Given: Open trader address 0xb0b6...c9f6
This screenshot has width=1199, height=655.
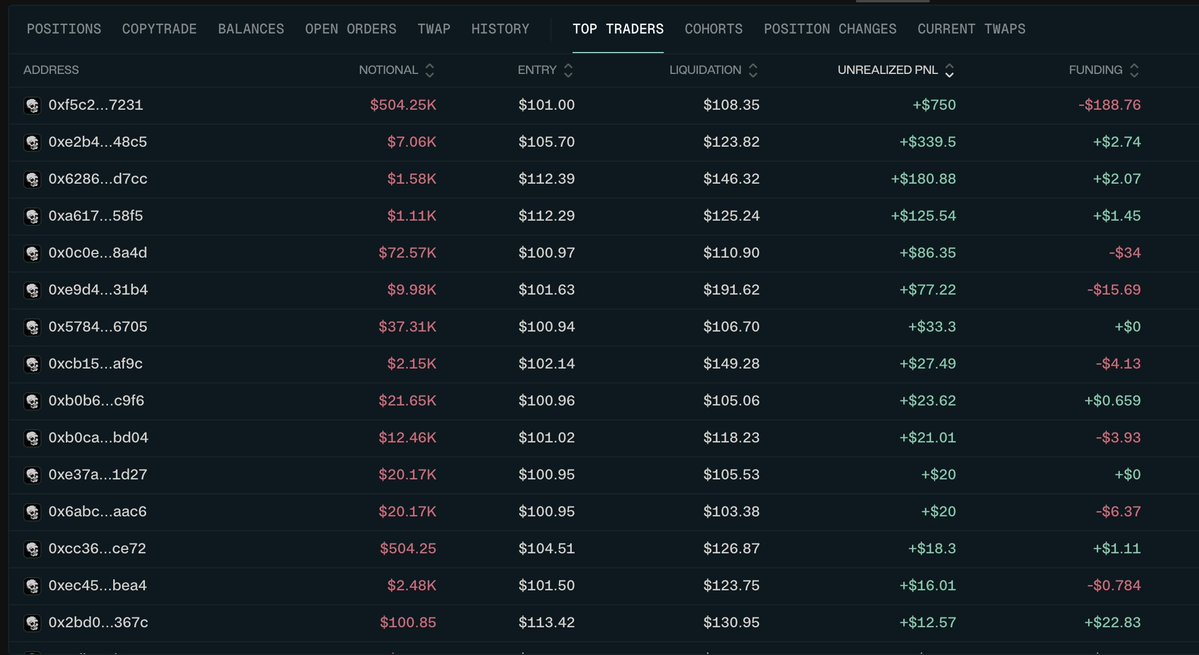Looking at the screenshot, I should (96, 400).
